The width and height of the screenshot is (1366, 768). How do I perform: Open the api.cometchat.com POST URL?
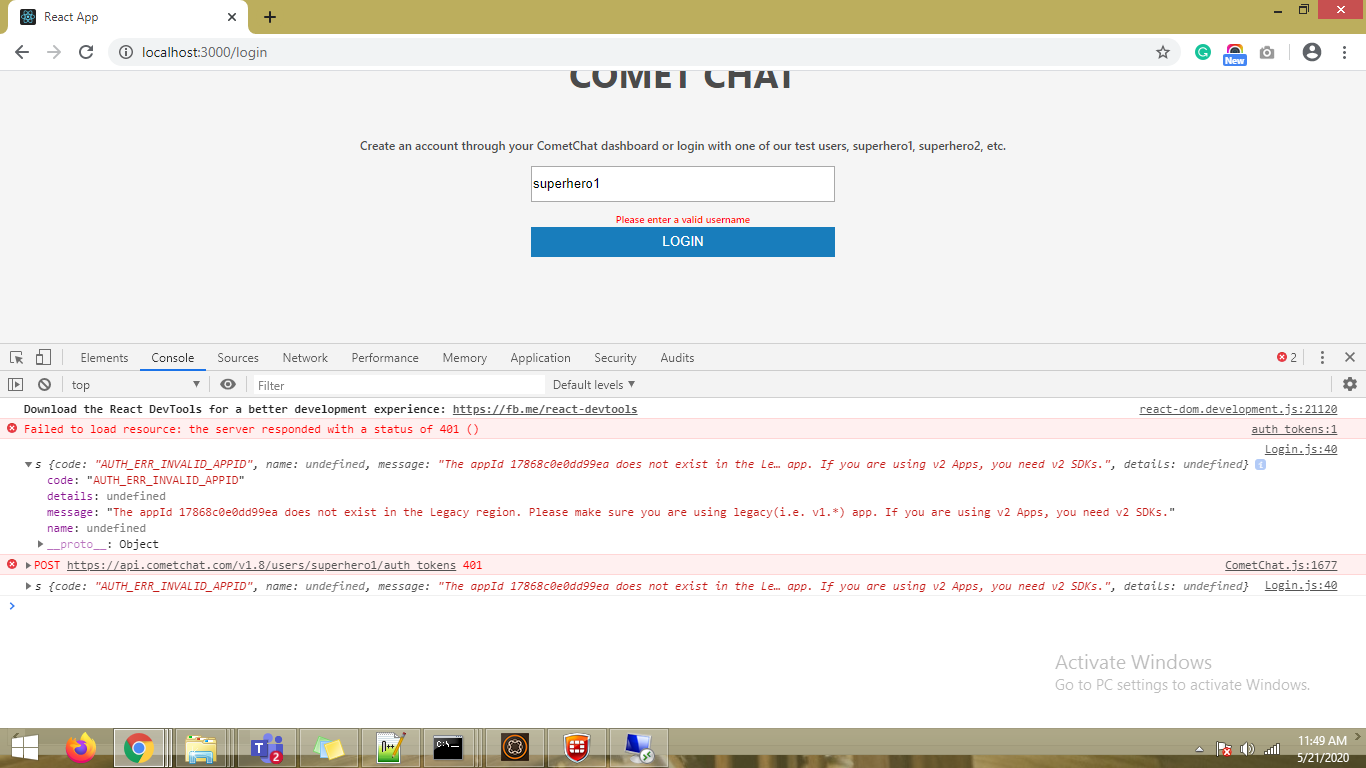261,565
